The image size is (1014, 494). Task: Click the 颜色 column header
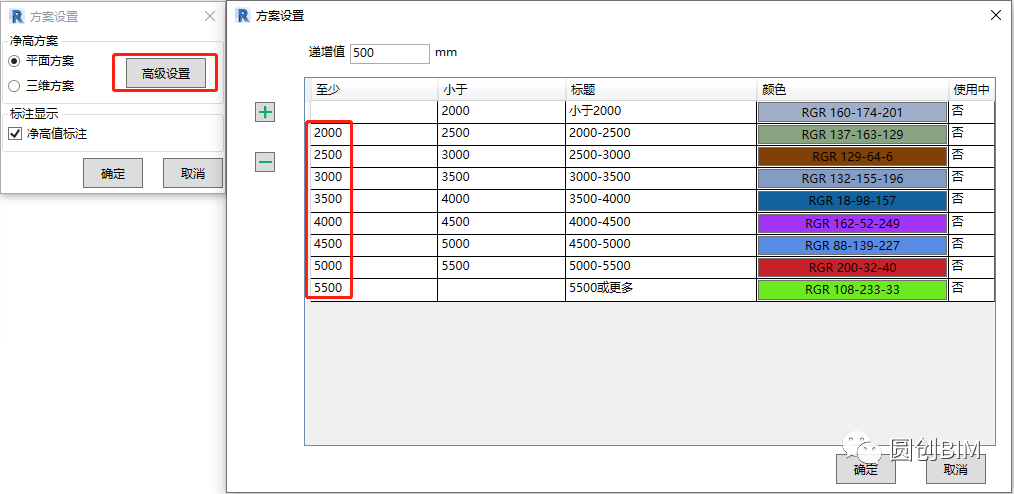[x=852, y=89]
